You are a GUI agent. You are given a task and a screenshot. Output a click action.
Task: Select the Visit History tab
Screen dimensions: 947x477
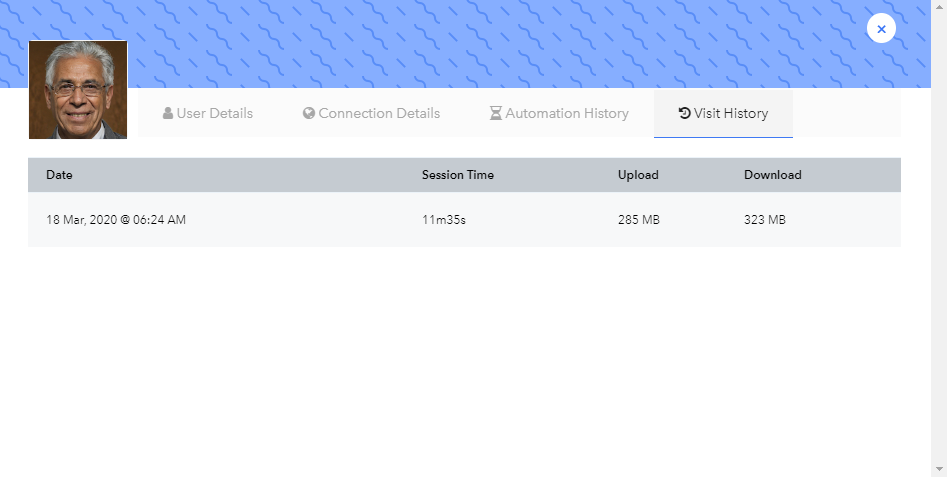(723, 114)
